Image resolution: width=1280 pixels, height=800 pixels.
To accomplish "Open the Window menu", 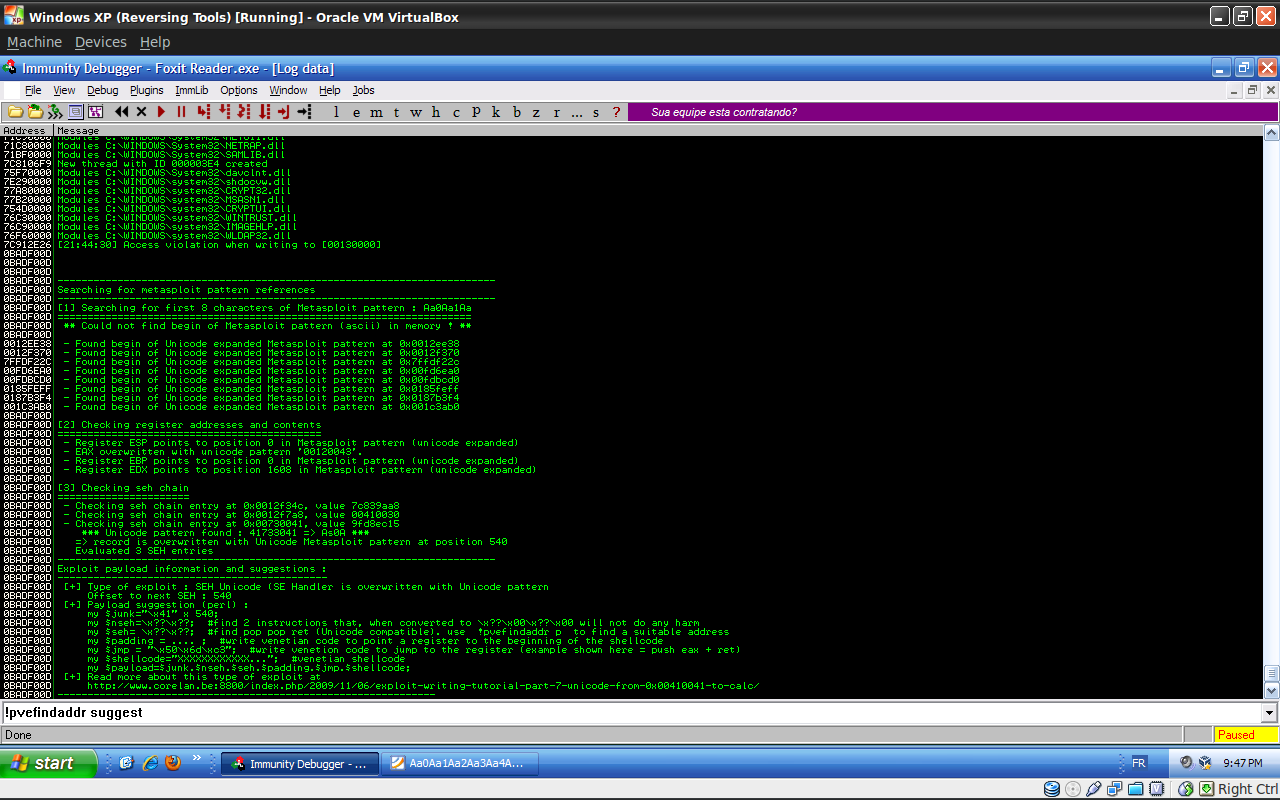I will pyautogui.click(x=288, y=90).
